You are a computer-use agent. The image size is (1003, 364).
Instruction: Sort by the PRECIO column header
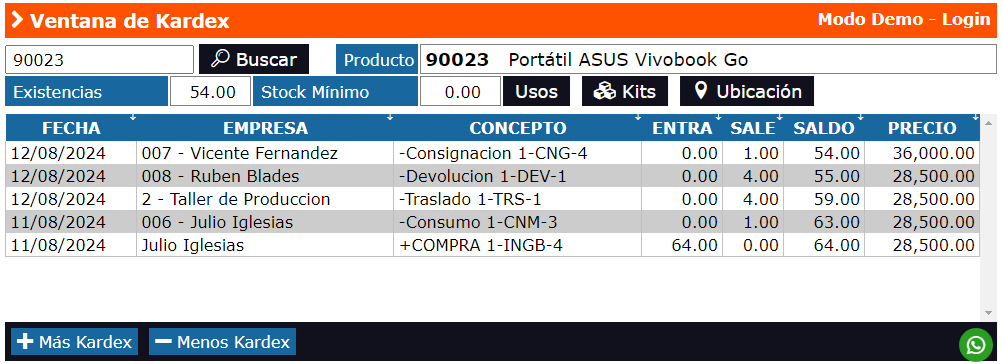[922, 128]
